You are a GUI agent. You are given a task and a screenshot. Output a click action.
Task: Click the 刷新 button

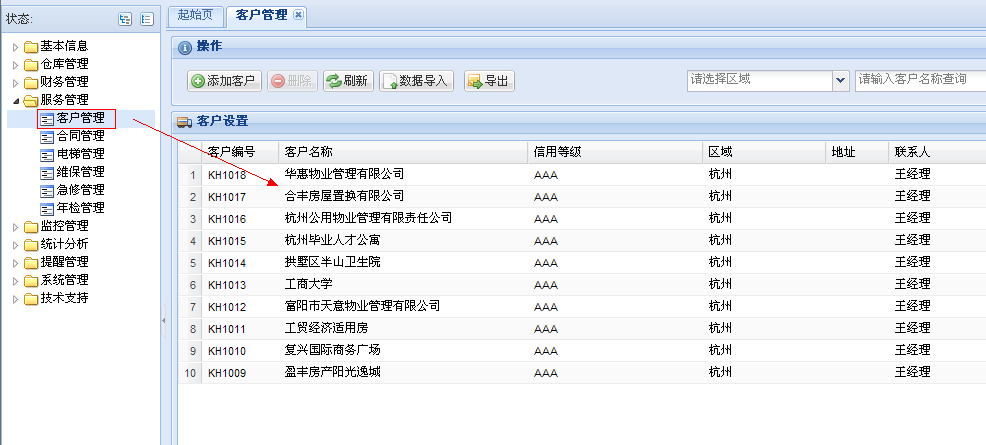click(348, 81)
